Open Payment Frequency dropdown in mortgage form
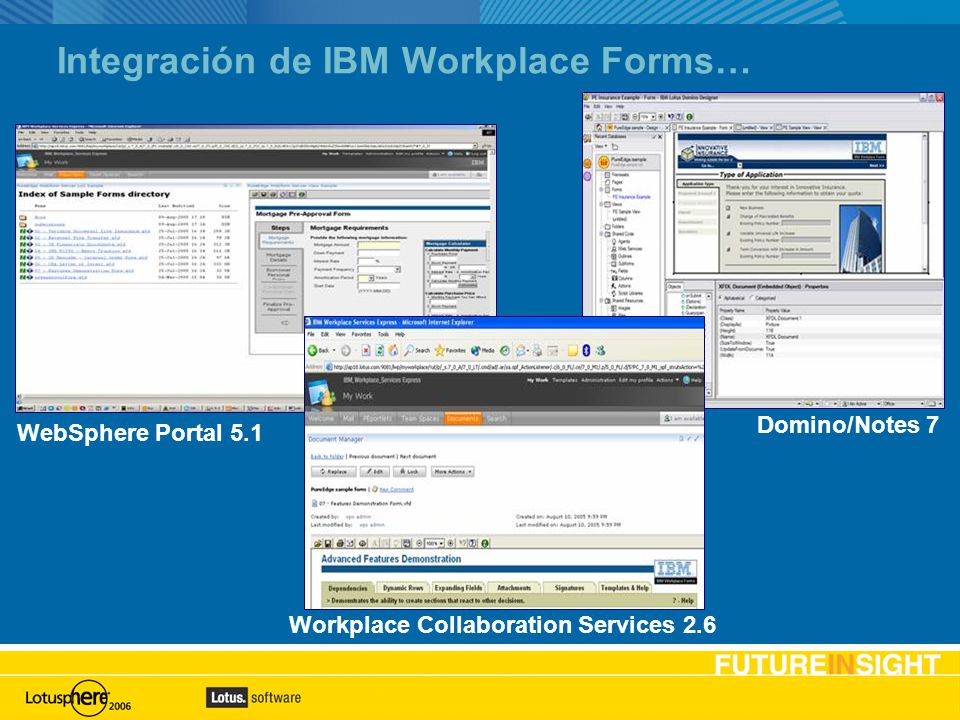 click(x=397, y=269)
